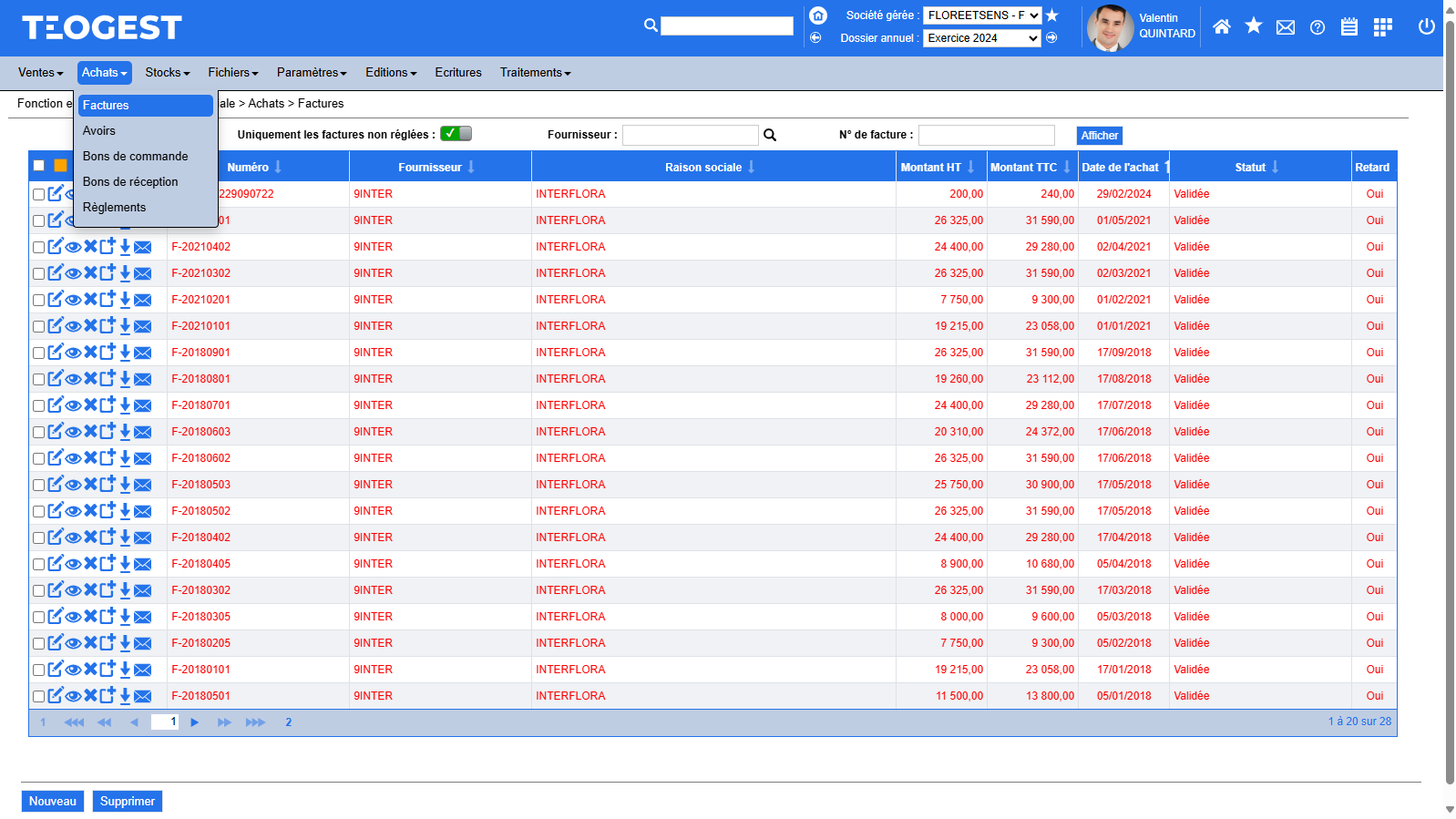Check the box for invoice F-20180701
The width and height of the screenshot is (1456, 819).
coord(38,405)
